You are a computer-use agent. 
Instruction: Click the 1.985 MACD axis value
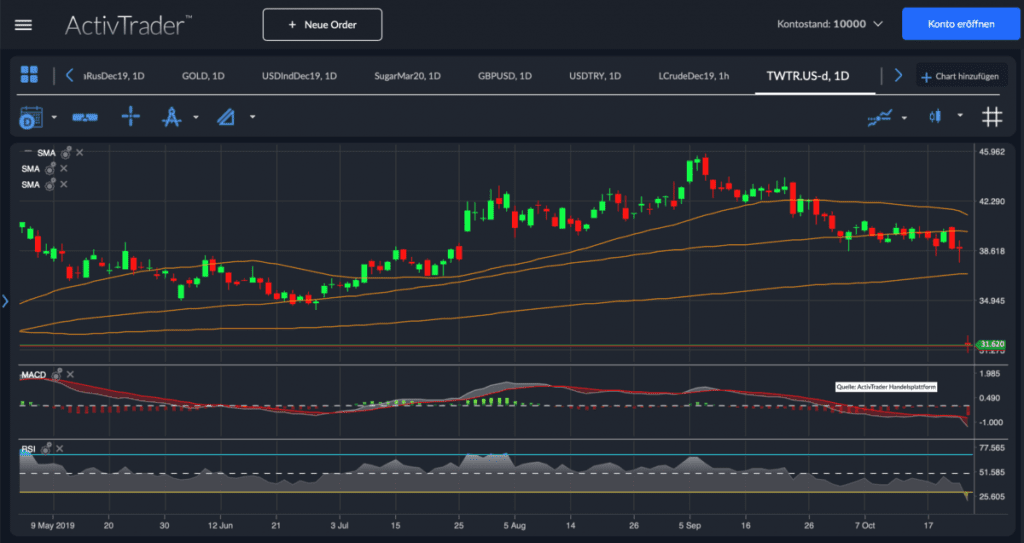coord(992,373)
